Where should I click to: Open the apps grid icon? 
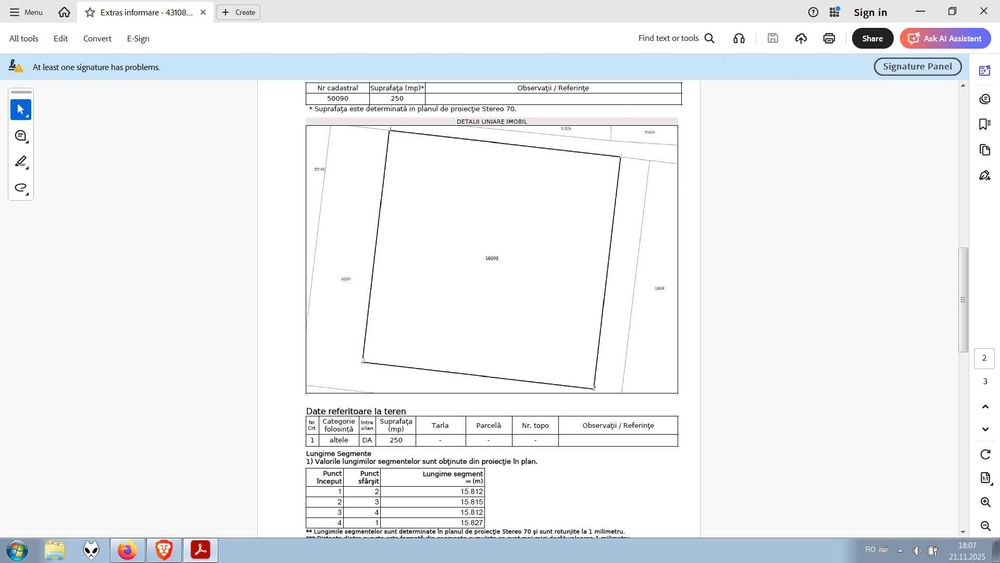[x=834, y=12]
